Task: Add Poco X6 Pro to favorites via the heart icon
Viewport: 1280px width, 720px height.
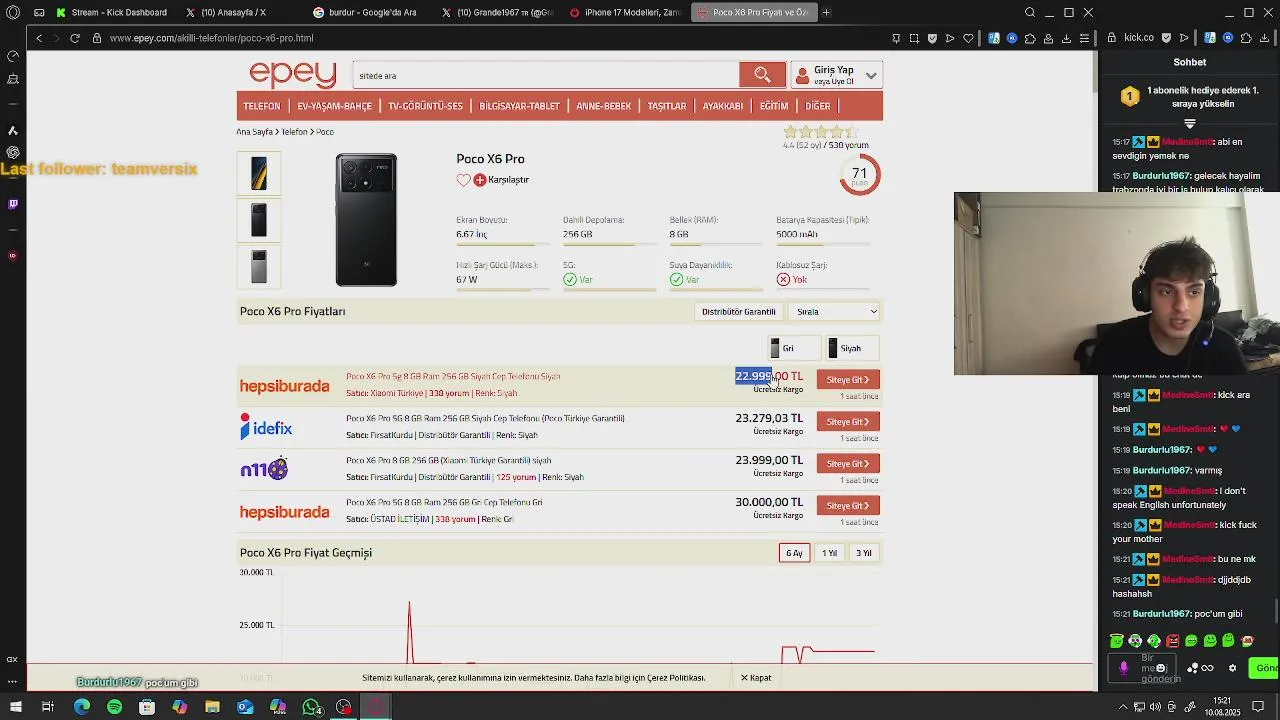Action: (x=463, y=180)
